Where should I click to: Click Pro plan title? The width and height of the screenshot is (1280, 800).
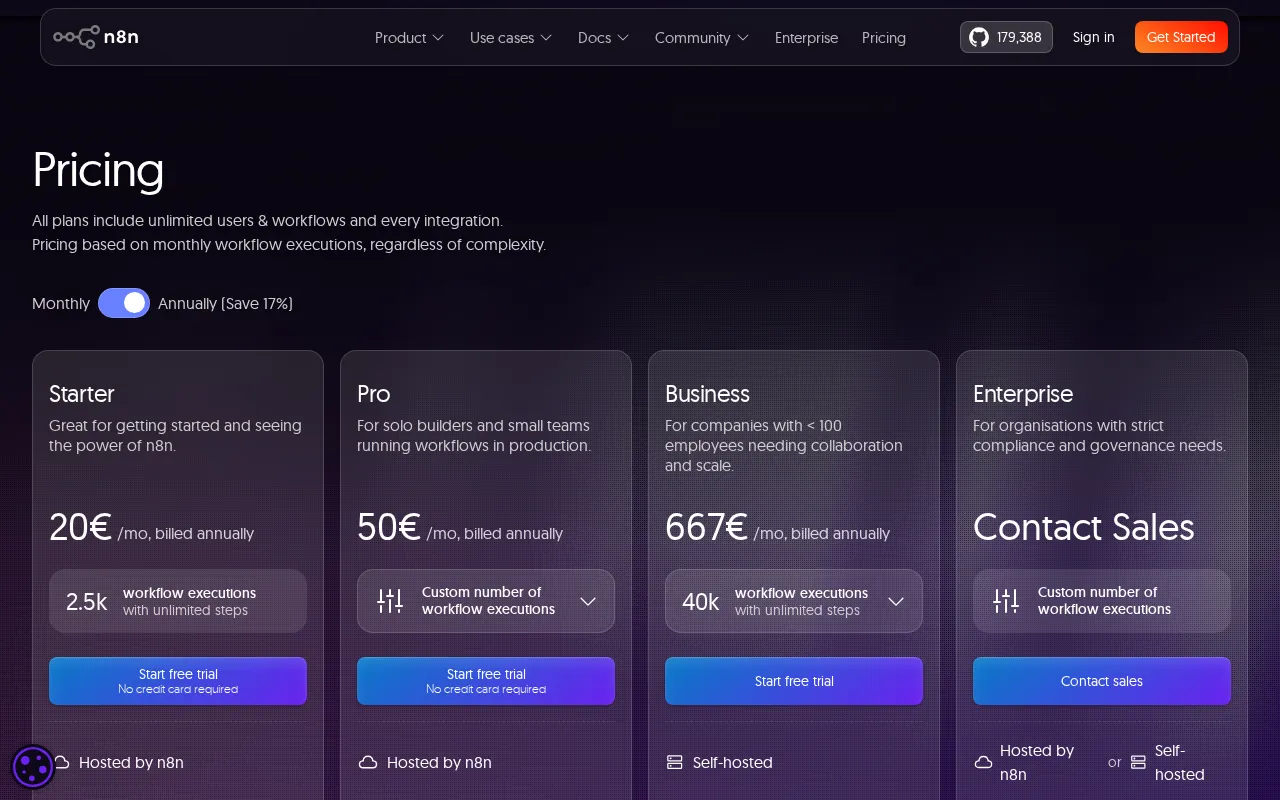(374, 394)
